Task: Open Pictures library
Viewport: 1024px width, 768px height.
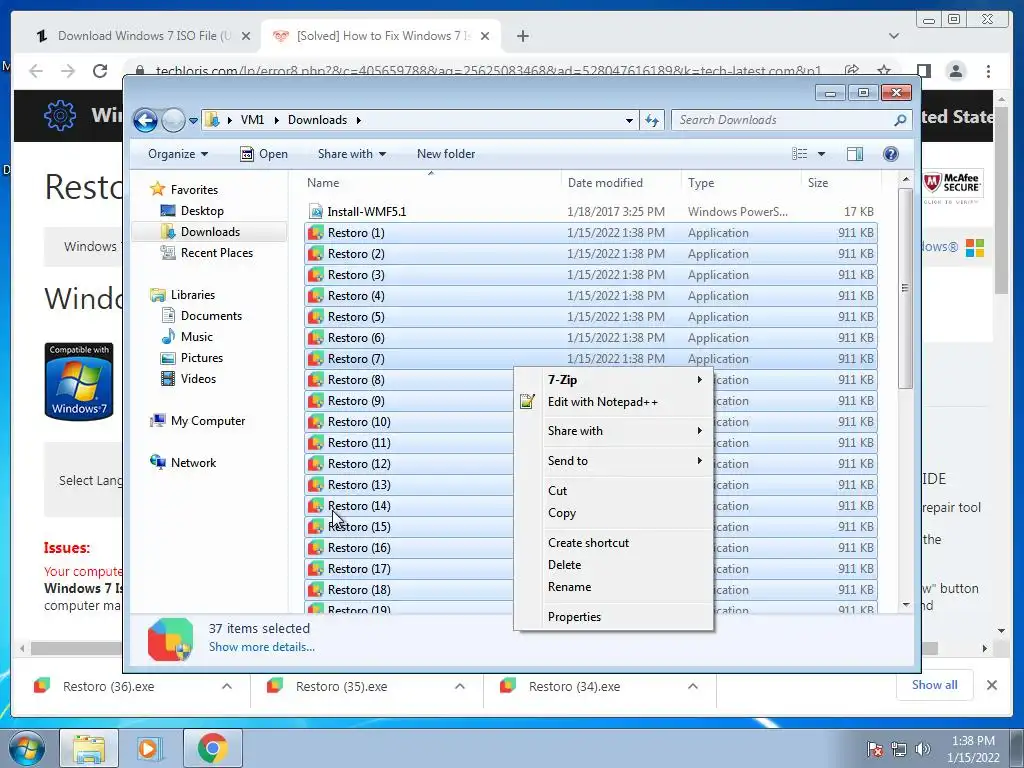Action: [x=201, y=358]
